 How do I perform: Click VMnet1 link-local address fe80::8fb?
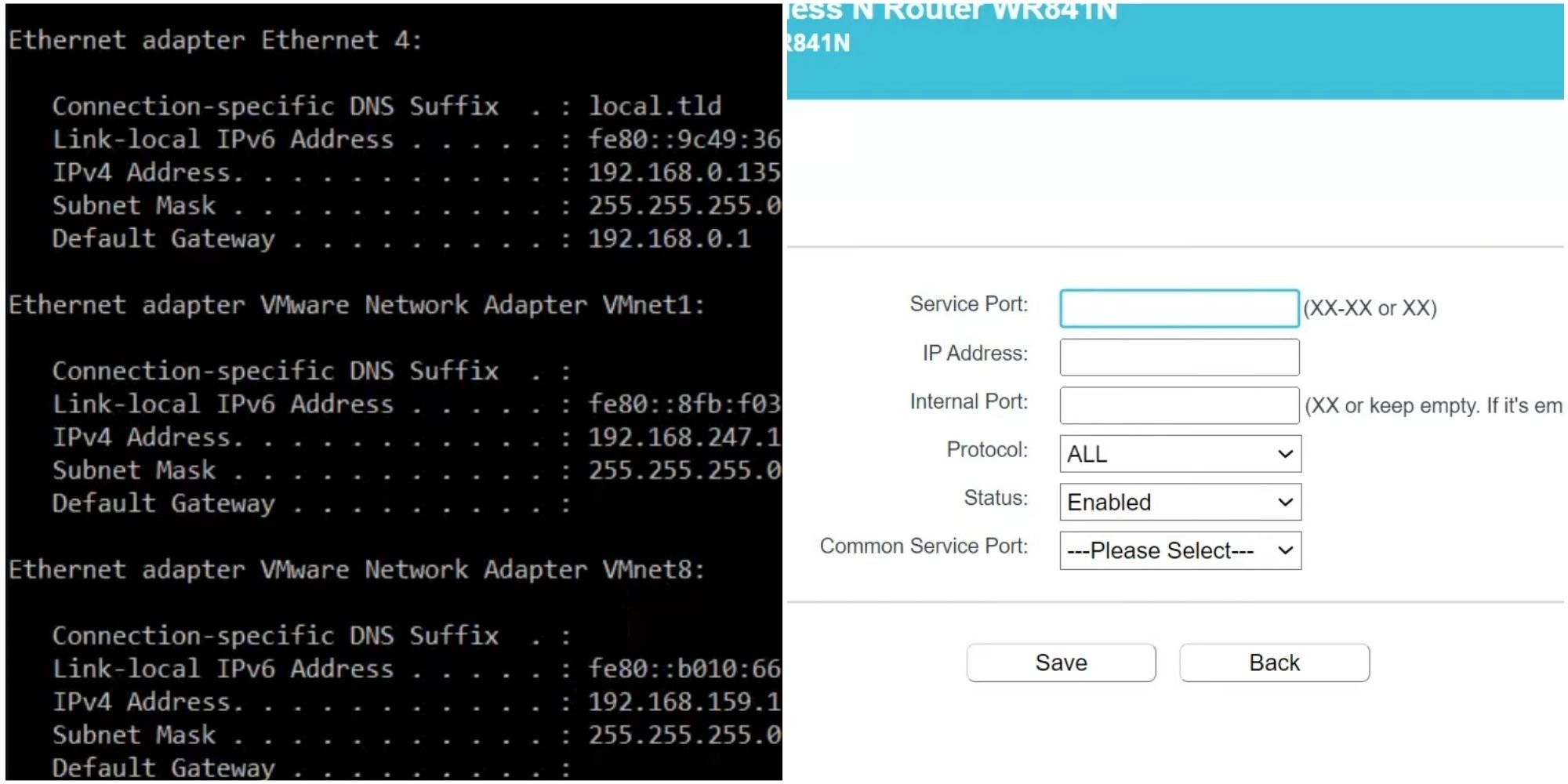pos(684,405)
